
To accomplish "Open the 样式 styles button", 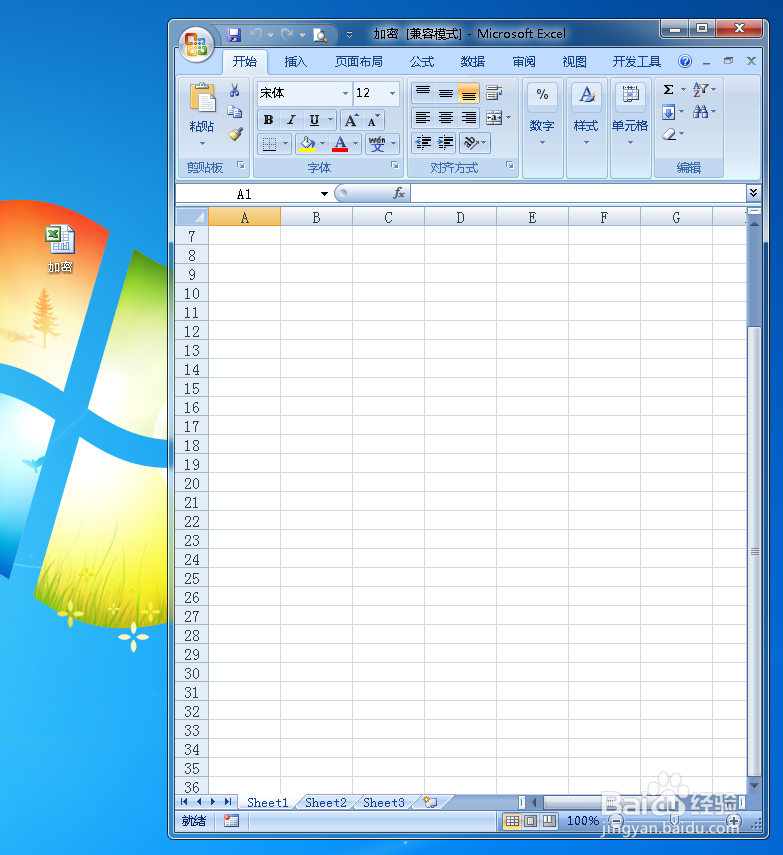I will pyautogui.click(x=586, y=128).
